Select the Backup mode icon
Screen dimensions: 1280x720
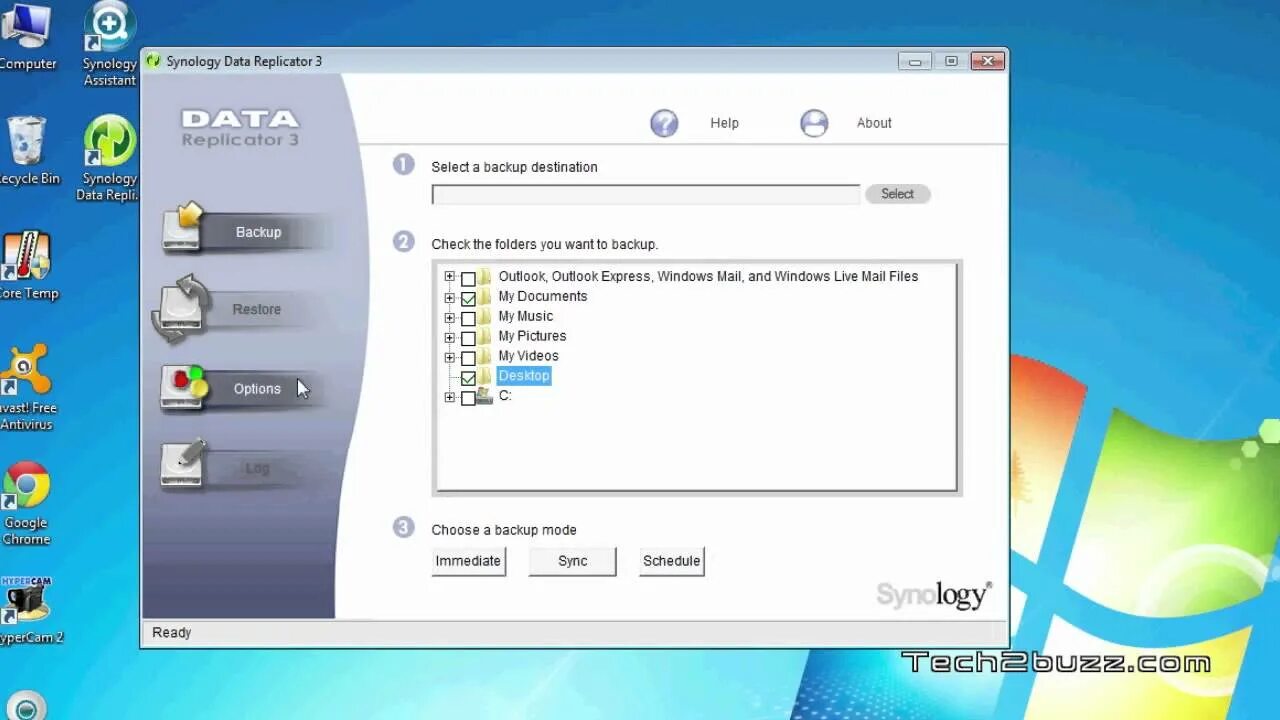click(183, 228)
